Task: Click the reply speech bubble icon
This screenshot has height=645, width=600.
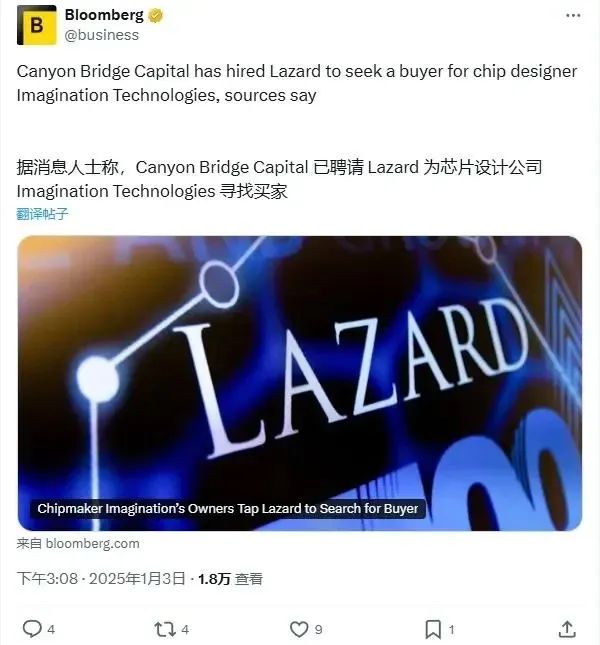Action: pyautogui.click(x=32, y=629)
